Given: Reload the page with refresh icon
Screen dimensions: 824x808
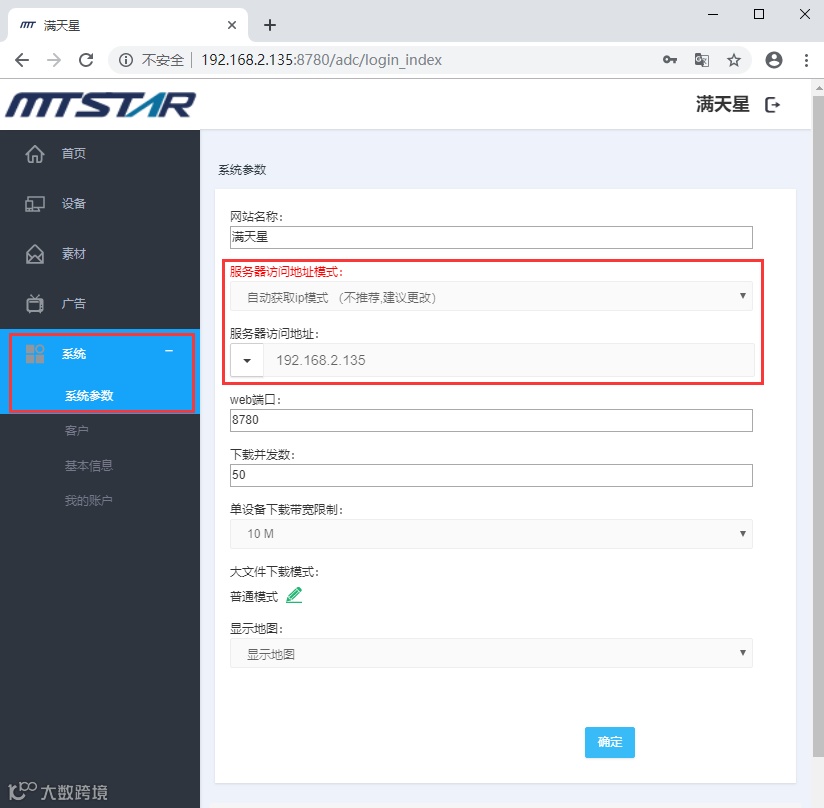Looking at the screenshot, I should [86, 60].
